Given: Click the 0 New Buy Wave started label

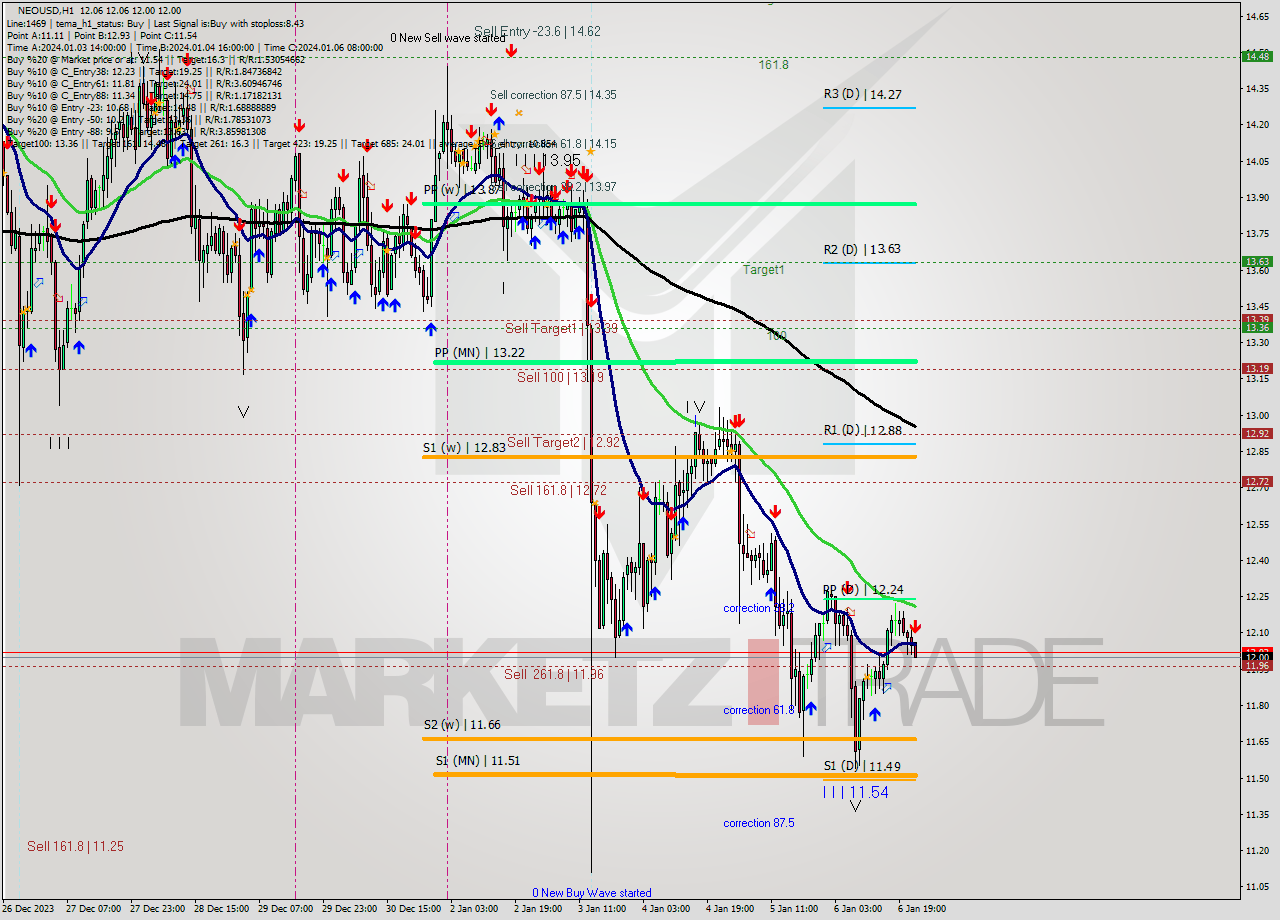Looking at the screenshot, I should (592, 893).
